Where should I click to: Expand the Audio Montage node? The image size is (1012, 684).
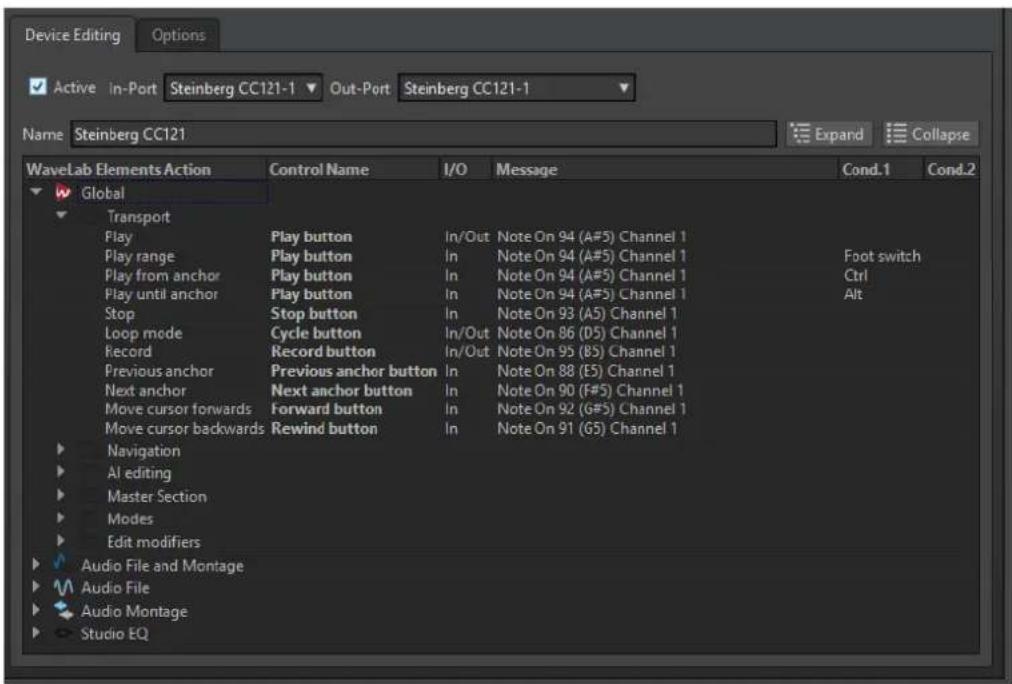click(x=36, y=610)
